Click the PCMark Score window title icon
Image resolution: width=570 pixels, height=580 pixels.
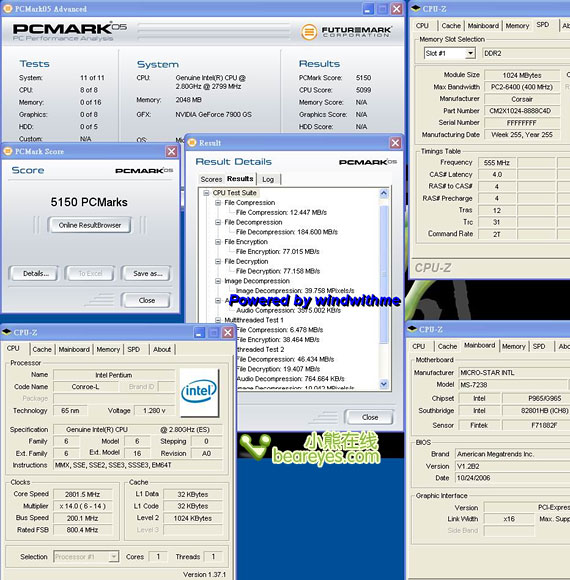[x=8, y=151]
